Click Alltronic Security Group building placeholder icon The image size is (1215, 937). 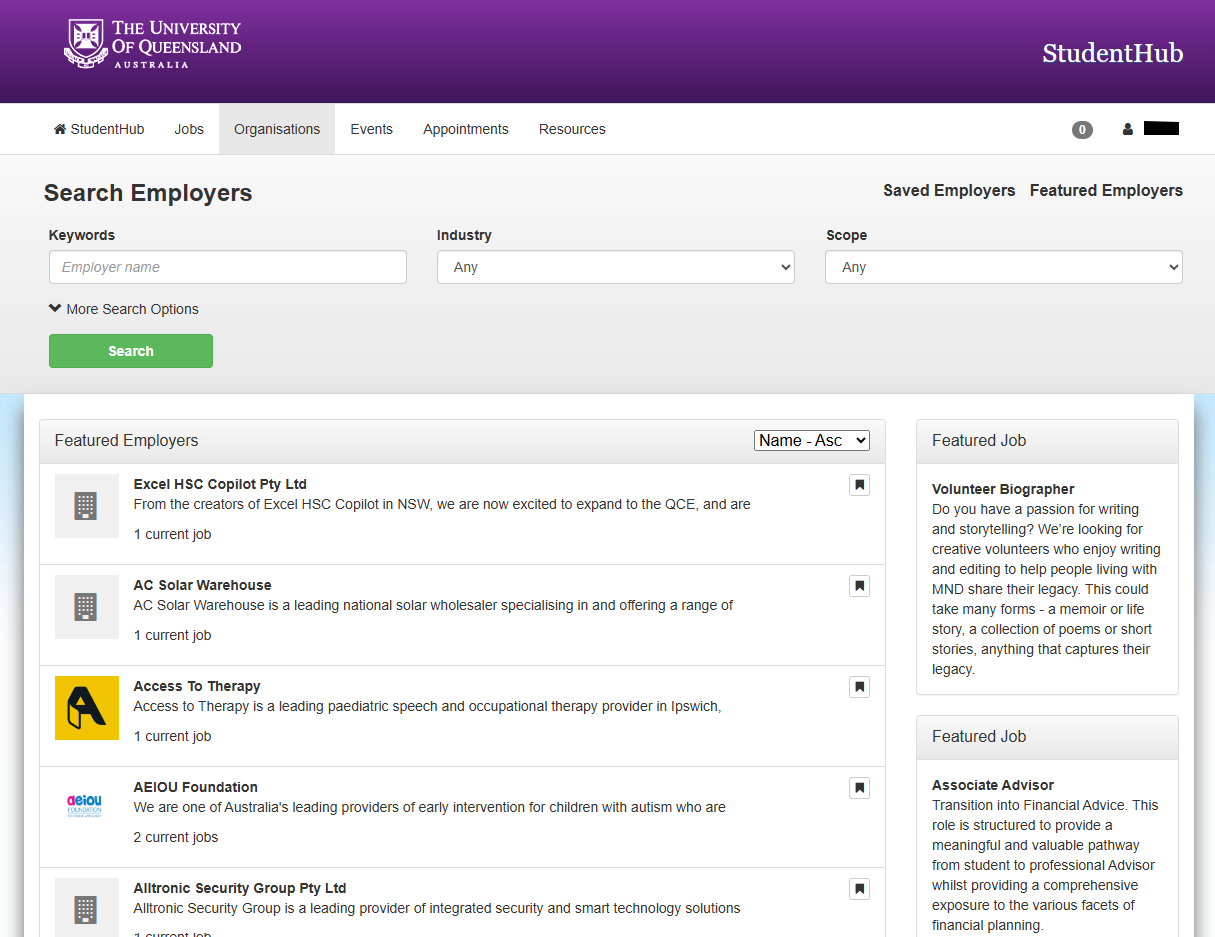click(x=87, y=908)
